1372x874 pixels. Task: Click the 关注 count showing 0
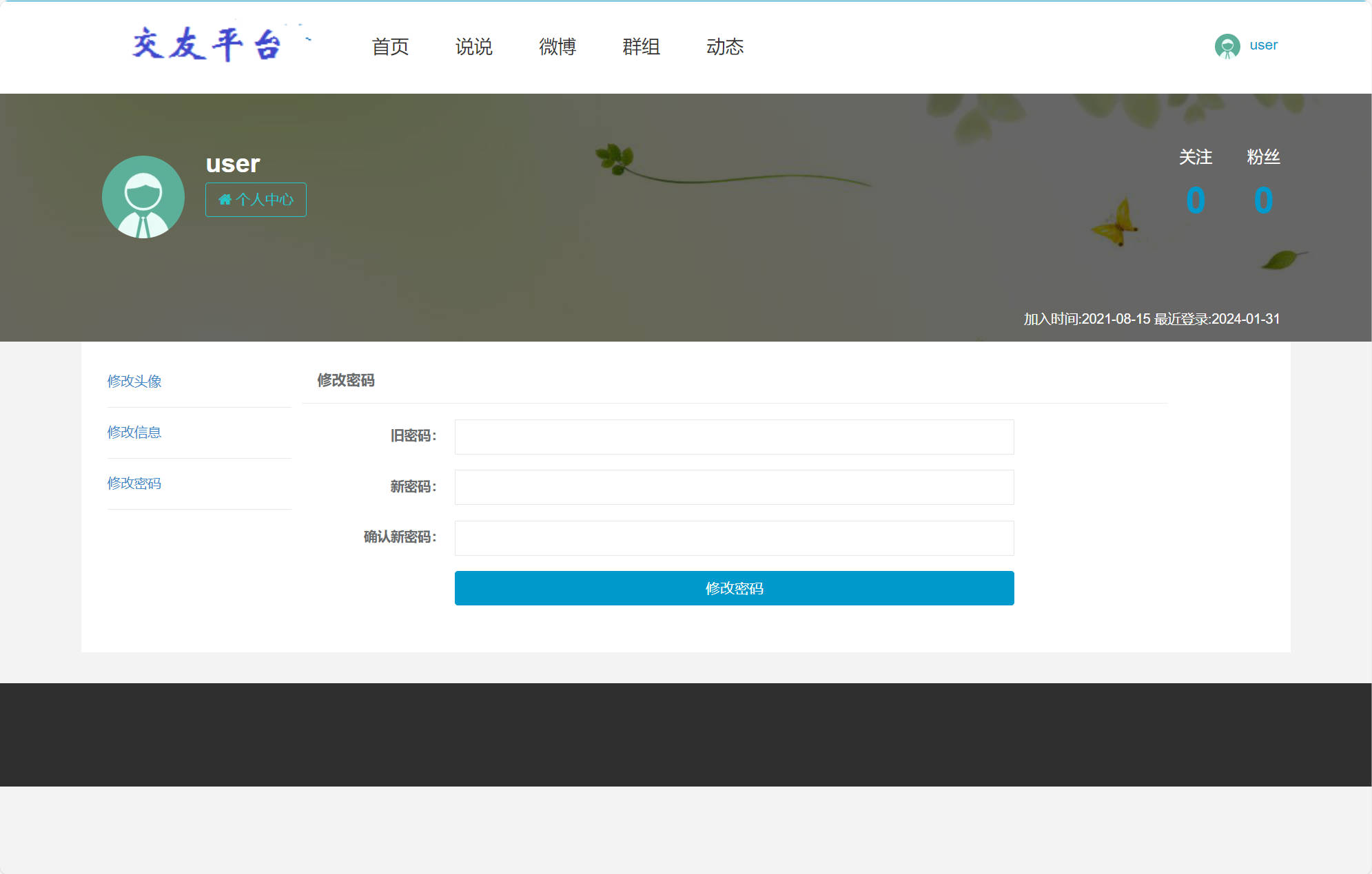1196,200
